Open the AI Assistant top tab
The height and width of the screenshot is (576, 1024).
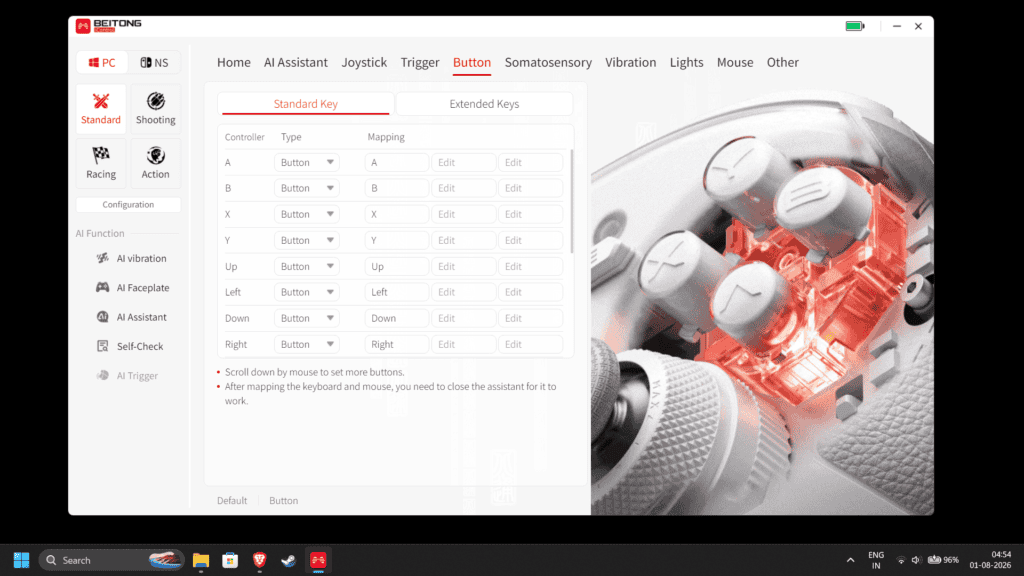(296, 62)
